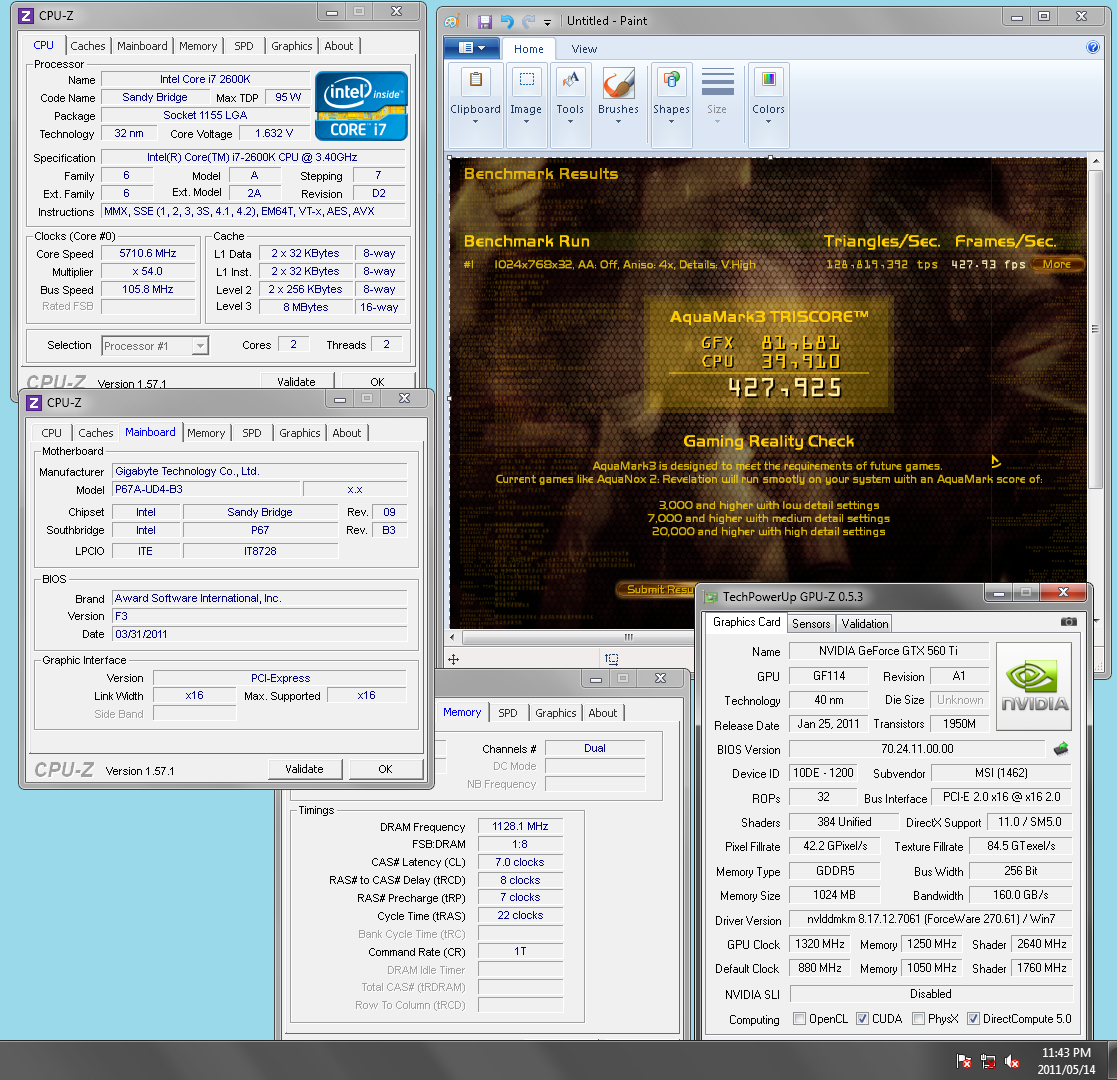Open the Customize Quick Access Toolbar arrow in Paint
The height and width of the screenshot is (1080, 1117).
click(547, 22)
